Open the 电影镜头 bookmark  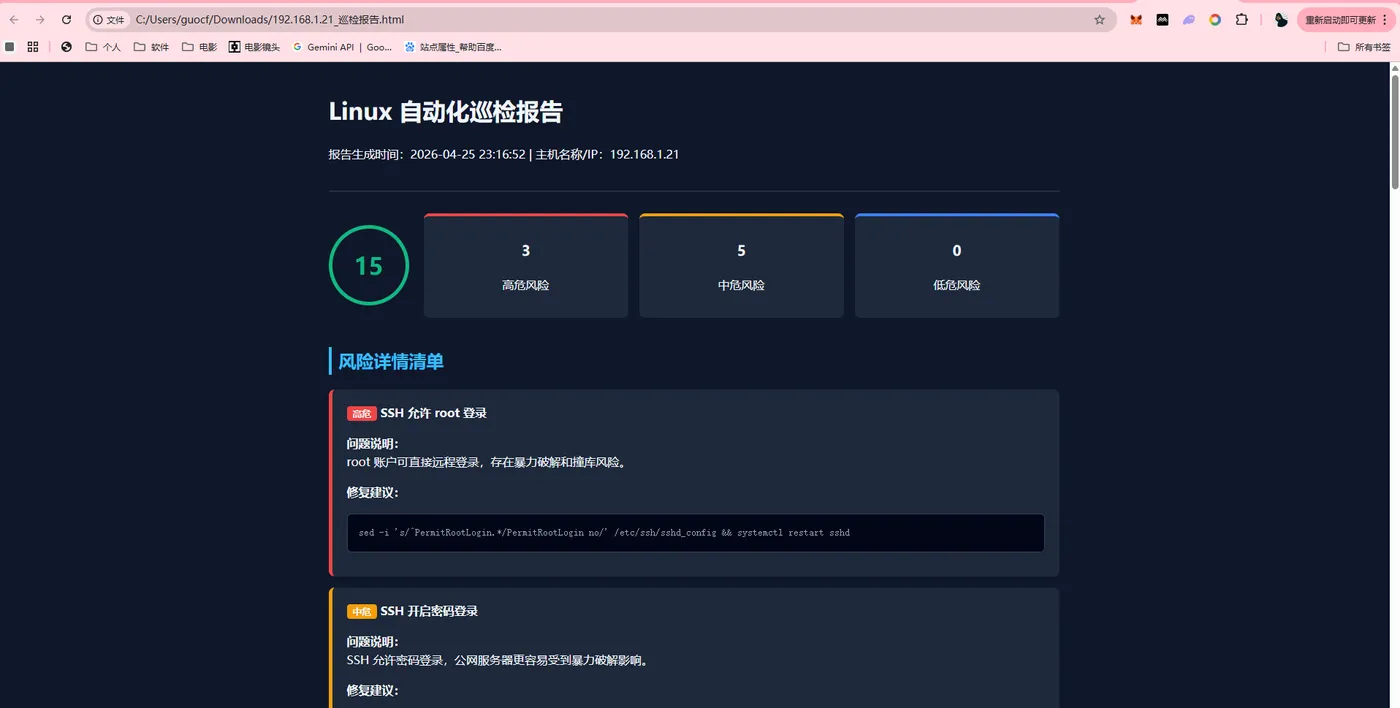click(255, 46)
